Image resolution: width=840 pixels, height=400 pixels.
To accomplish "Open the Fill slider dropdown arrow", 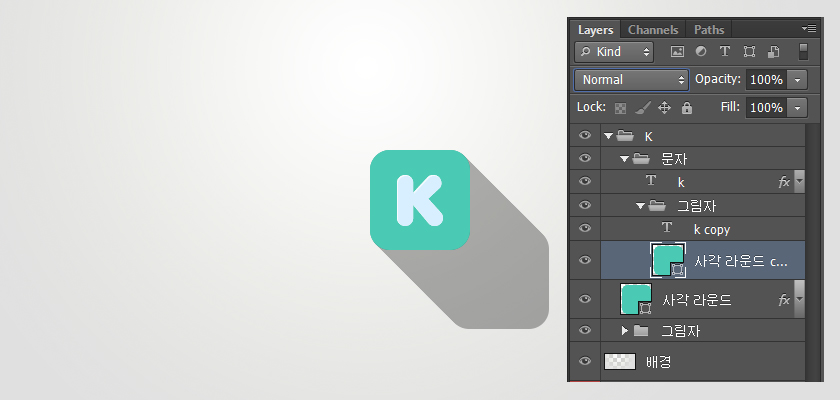I will (x=798, y=108).
